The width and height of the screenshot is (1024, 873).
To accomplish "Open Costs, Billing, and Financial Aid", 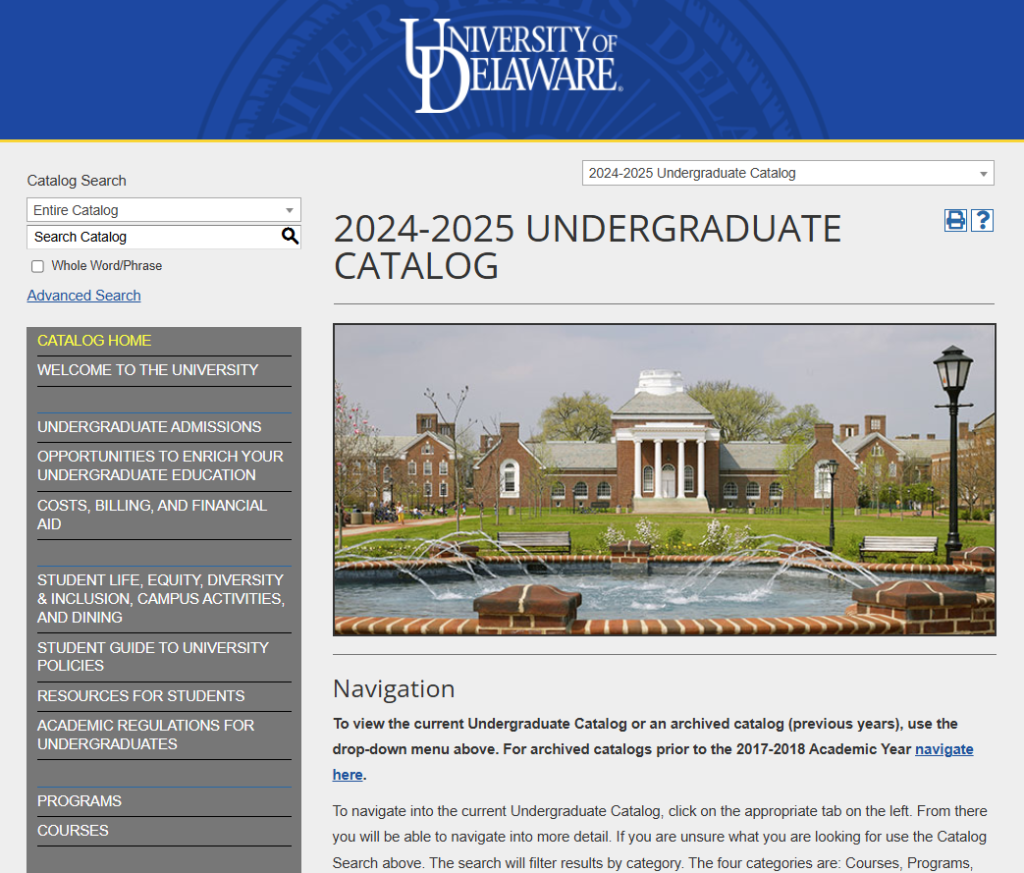I will point(152,515).
